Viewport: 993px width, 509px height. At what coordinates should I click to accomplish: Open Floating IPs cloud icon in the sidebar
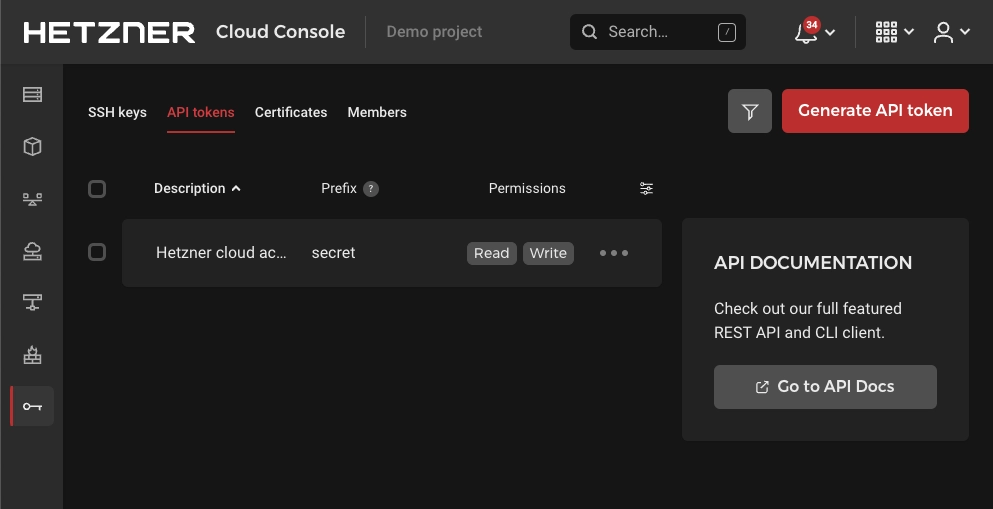point(32,251)
